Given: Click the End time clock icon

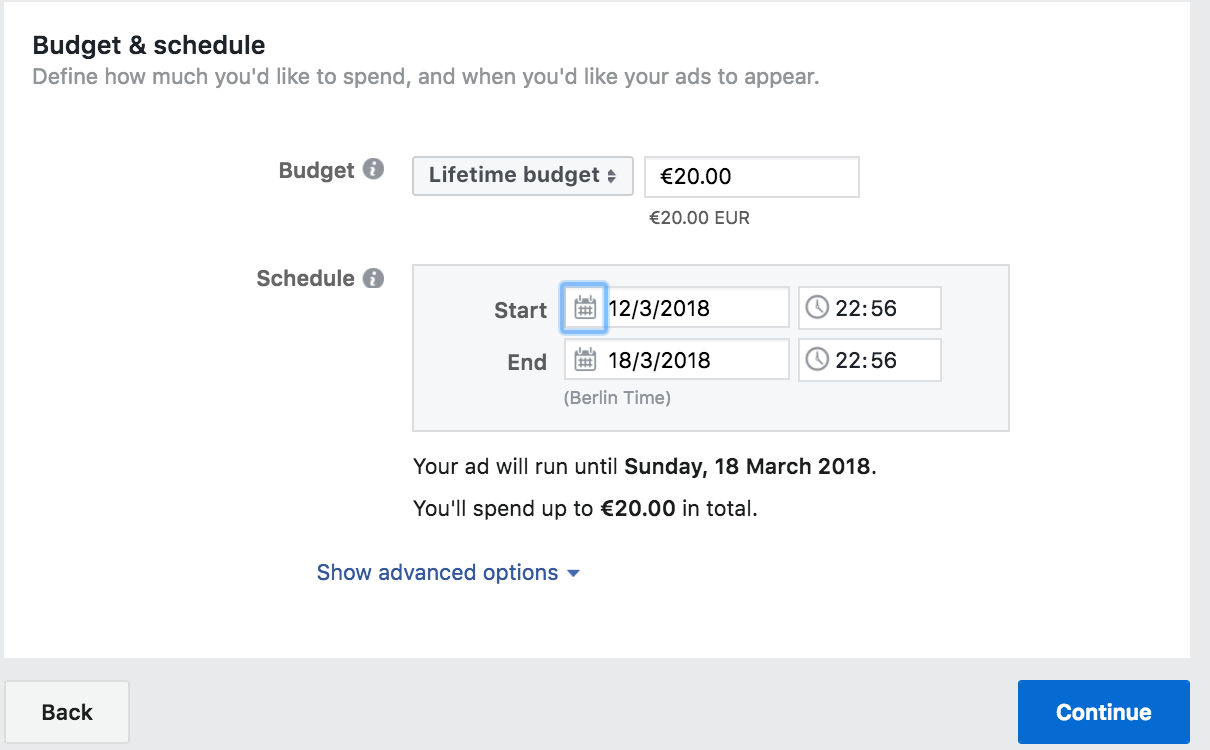Looking at the screenshot, I should click(x=817, y=360).
